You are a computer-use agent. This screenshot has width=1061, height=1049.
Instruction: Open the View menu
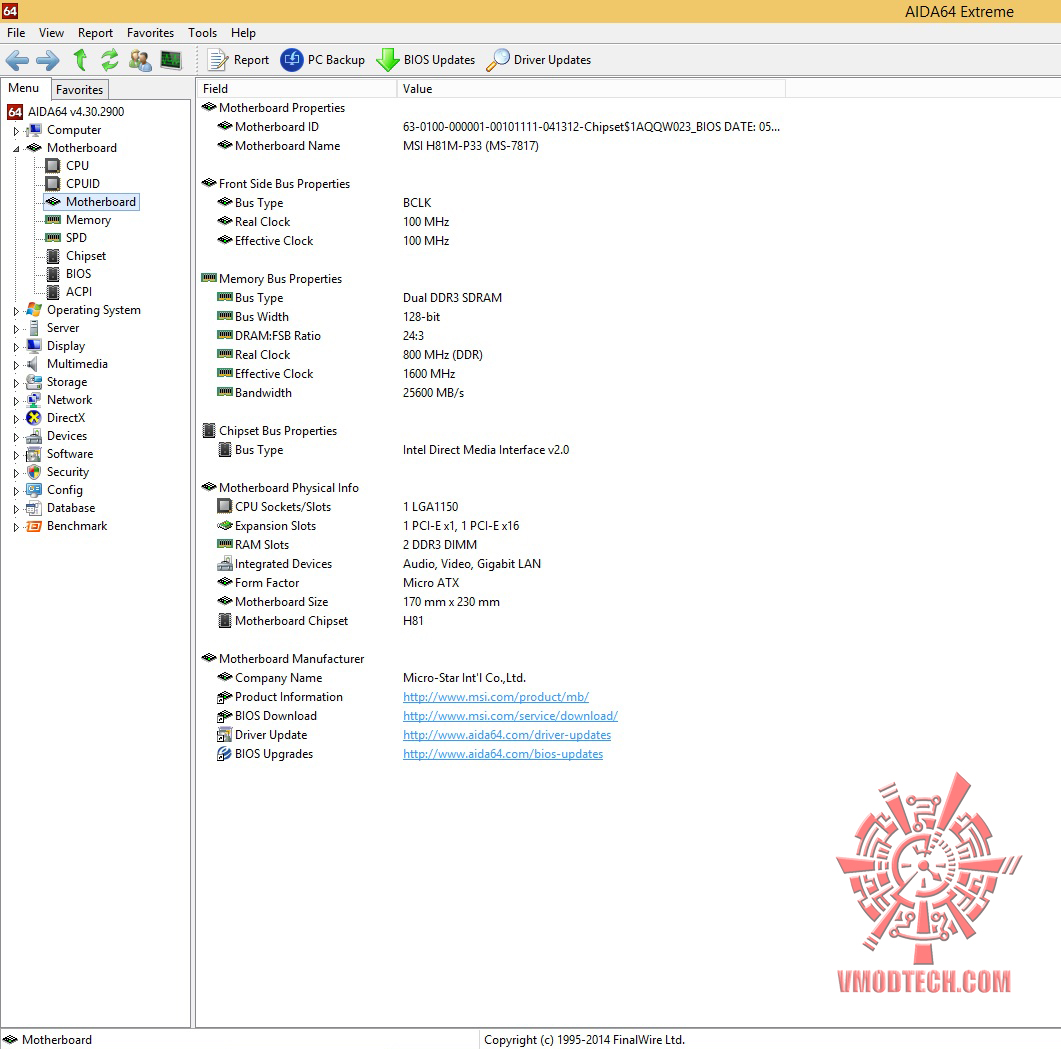(x=51, y=32)
